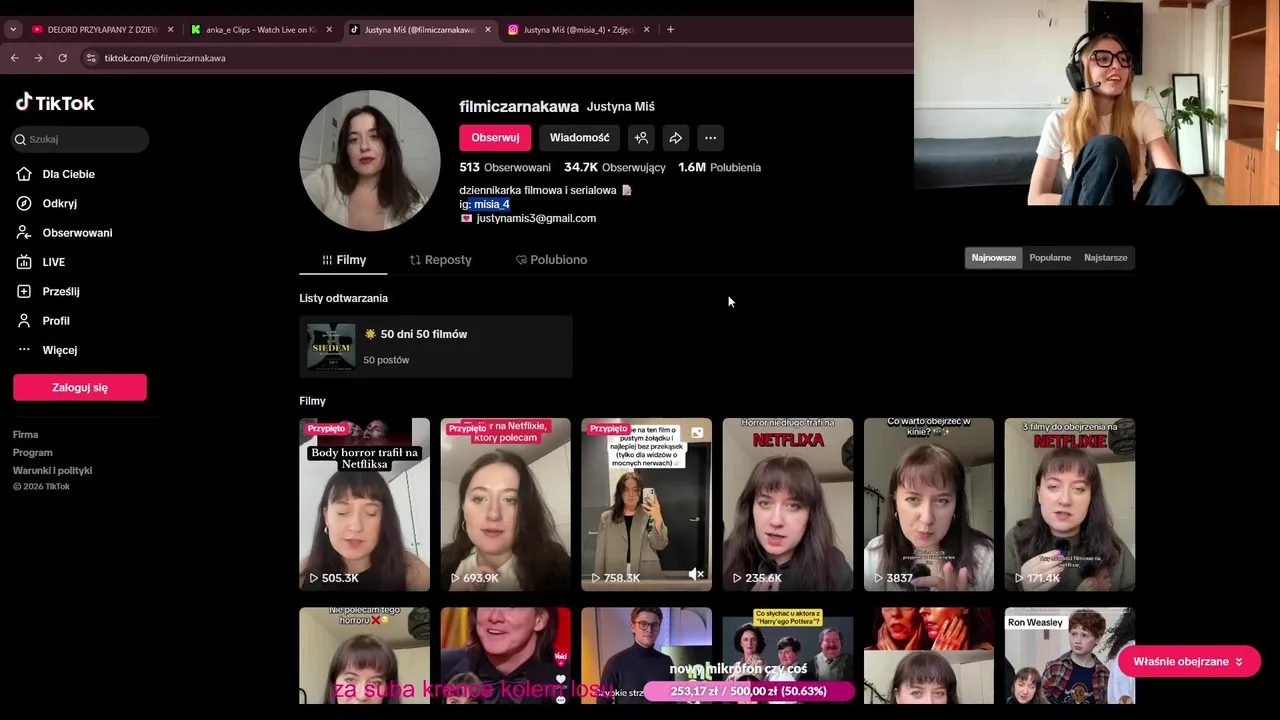Sort videos by Popularne

1050,258
